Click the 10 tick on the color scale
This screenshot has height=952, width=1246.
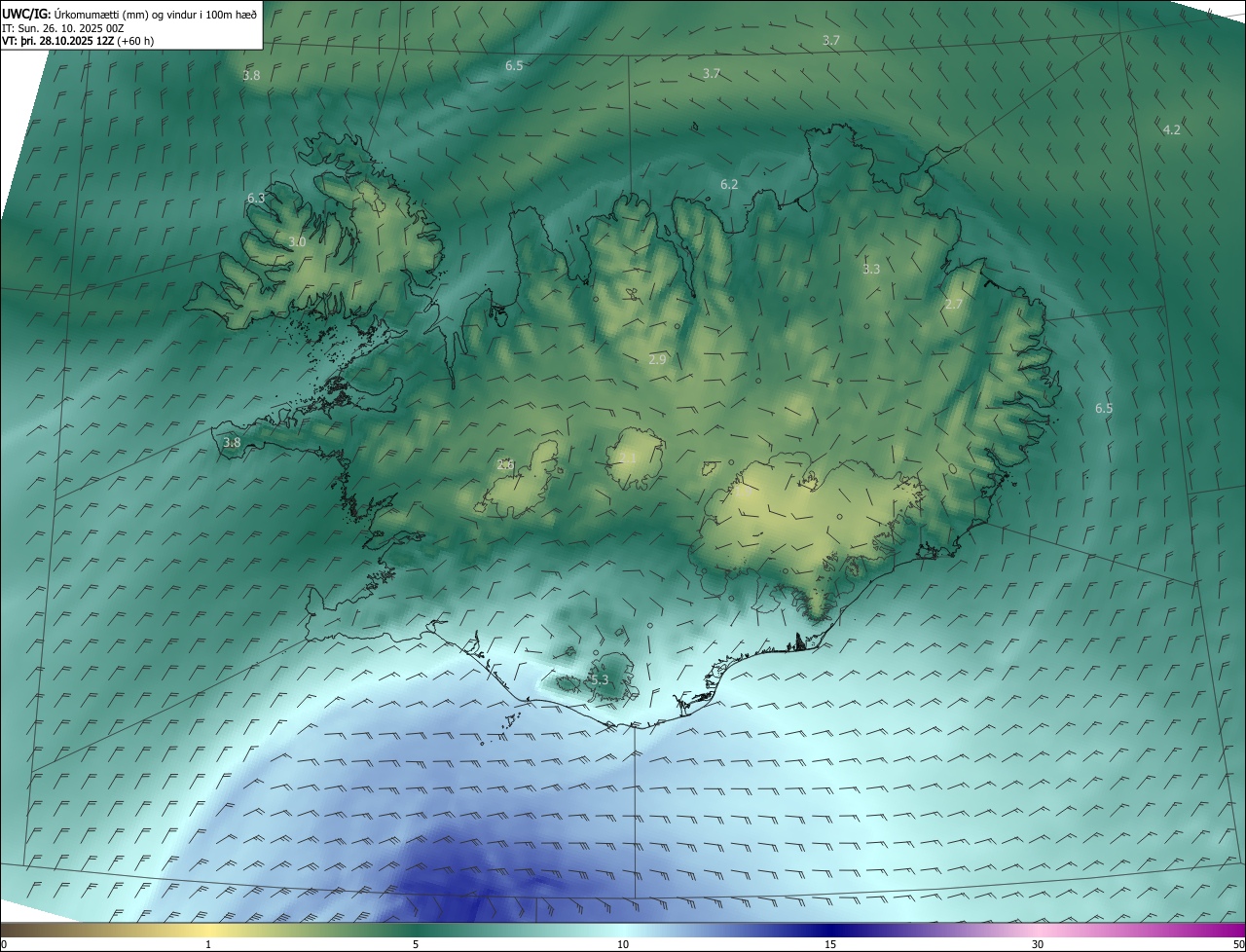coord(623,944)
